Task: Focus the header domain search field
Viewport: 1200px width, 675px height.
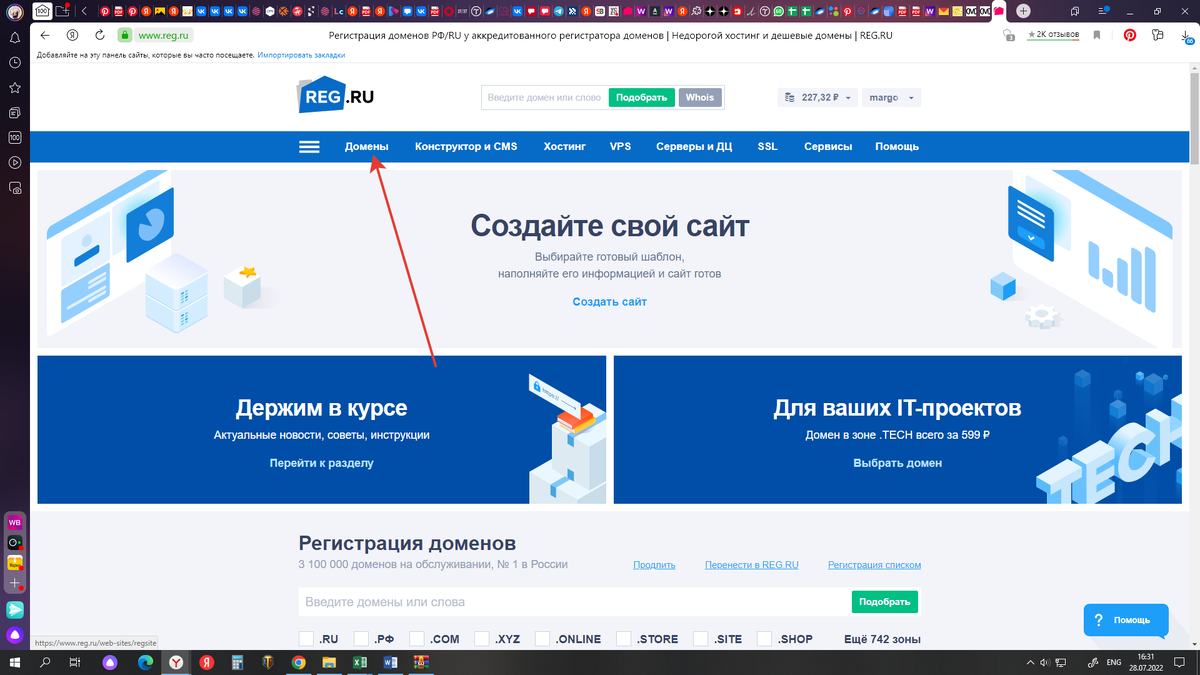Action: click(x=544, y=97)
